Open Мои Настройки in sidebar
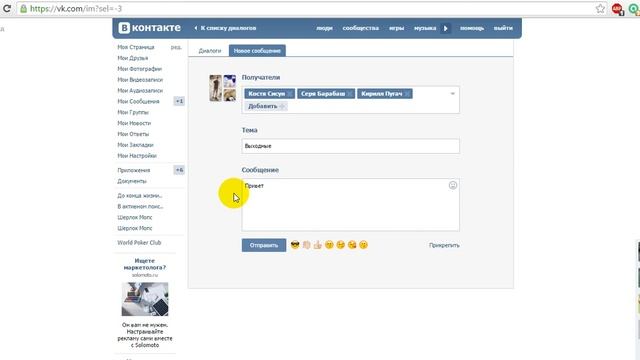The image size is (640, 360). [x=137, y=156]
